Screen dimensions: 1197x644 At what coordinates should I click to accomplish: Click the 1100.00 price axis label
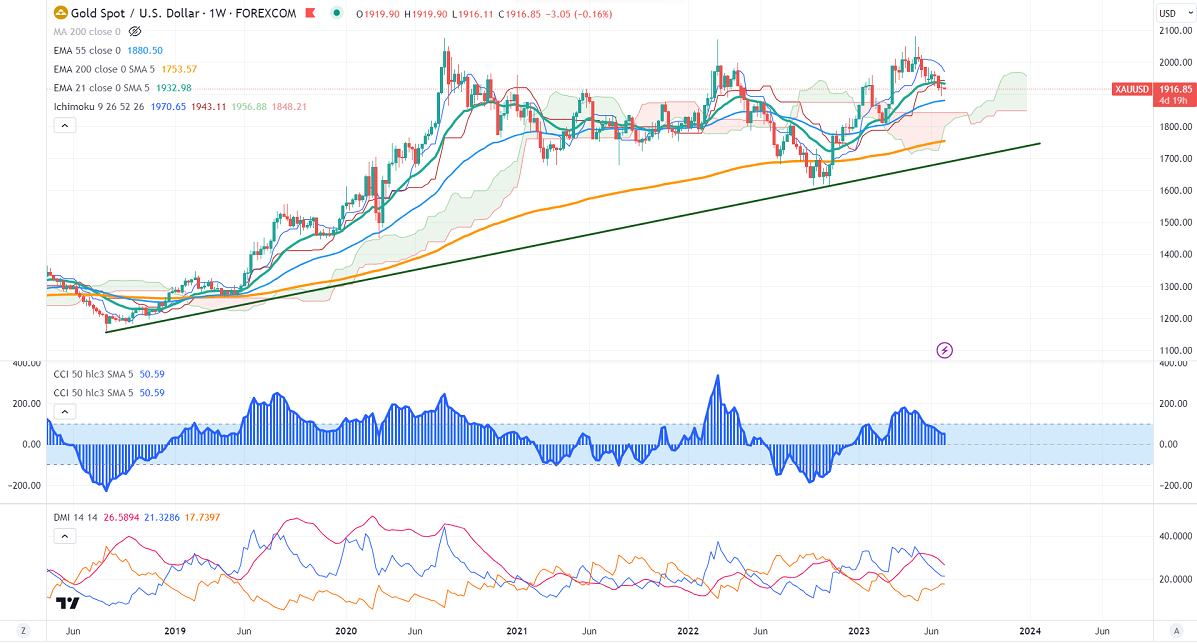coord(1176,351)
